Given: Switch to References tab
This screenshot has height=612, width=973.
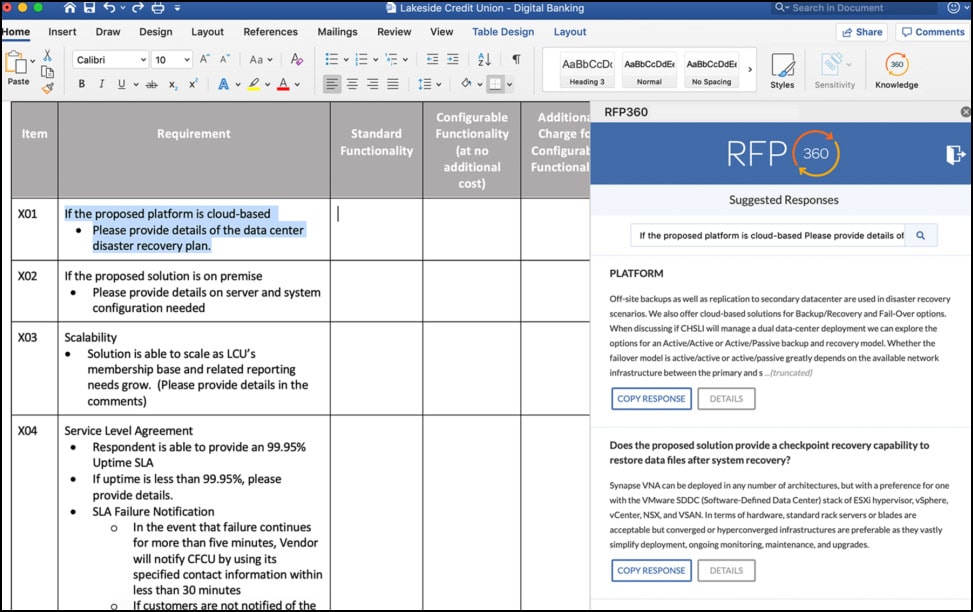Looking at the screenshot, I should coord(271,32).
